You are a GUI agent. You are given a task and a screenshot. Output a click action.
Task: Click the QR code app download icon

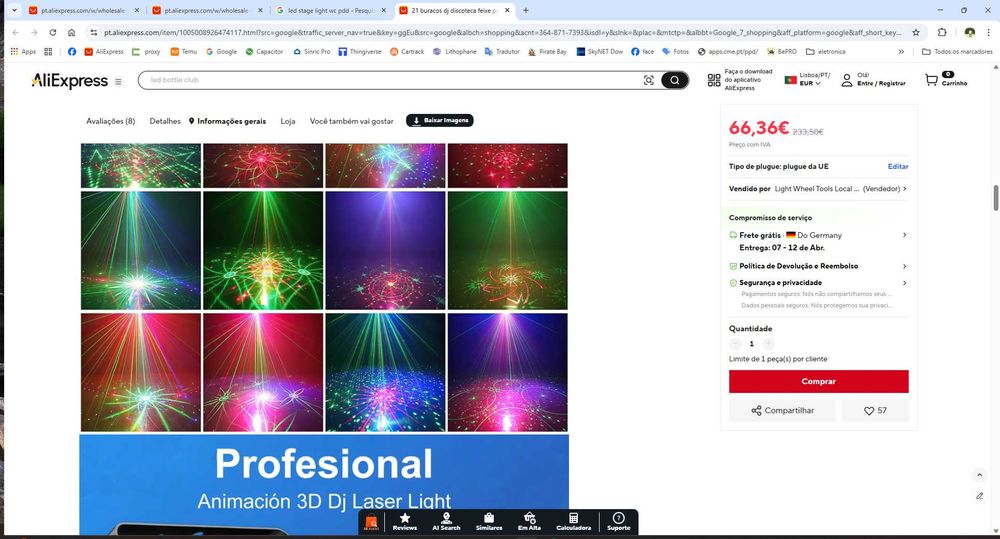coord(714,80)
